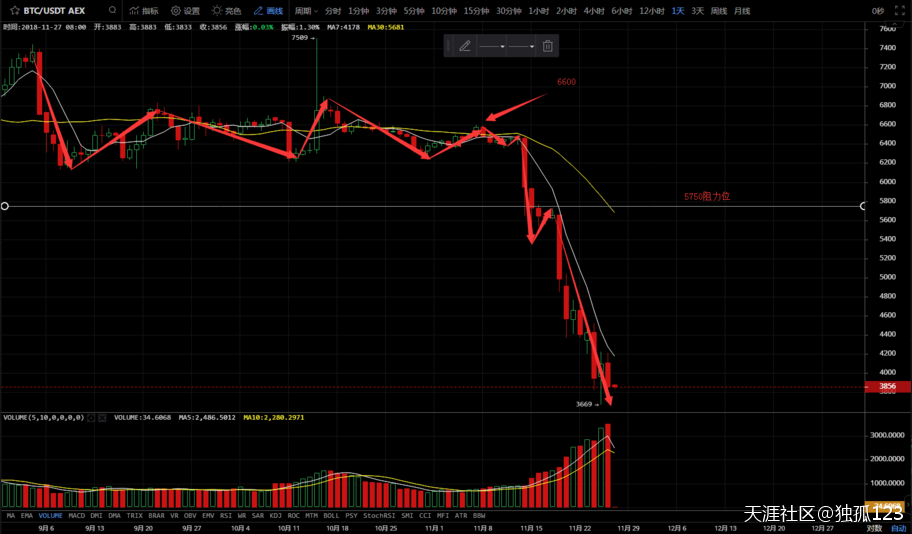This screenshot has height=534, width=912.
Task: Switch indicator to CCI
Action: pyautogui.click(x=425, y=515)
